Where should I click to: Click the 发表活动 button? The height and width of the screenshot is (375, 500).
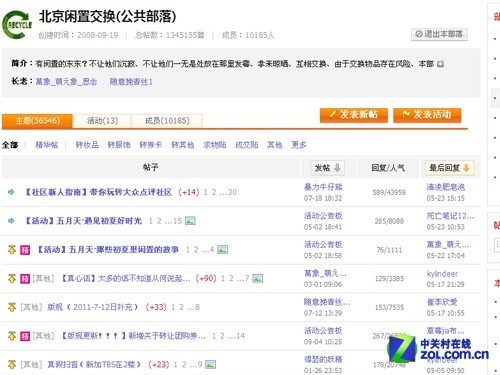[427, 115]
